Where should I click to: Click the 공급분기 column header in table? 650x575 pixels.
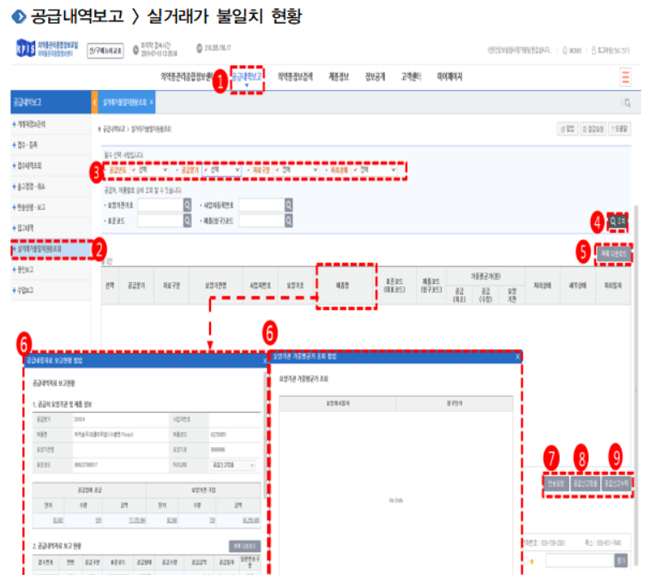pyautogui.click(x=136, y=286)
